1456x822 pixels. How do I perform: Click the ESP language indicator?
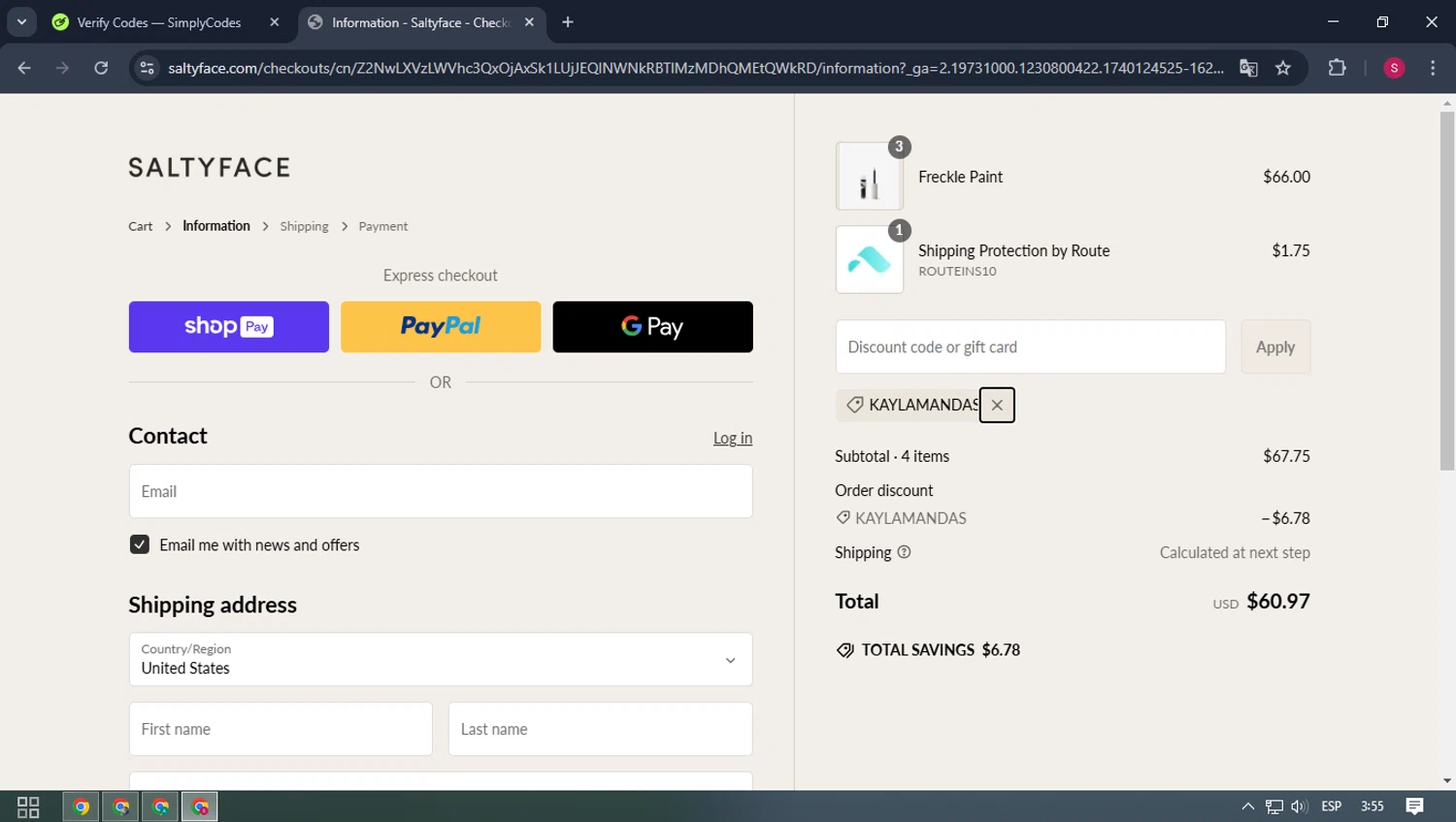(1332, 806)
